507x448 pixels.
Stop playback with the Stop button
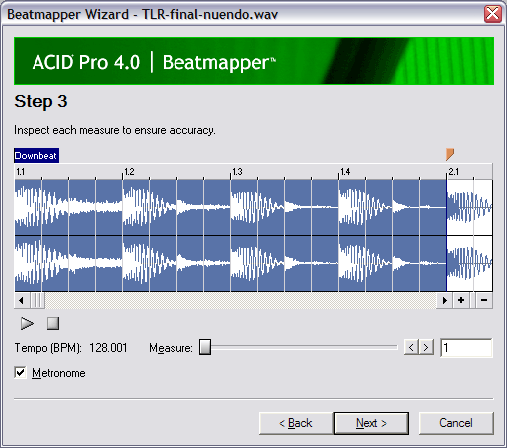coord(53,323)
